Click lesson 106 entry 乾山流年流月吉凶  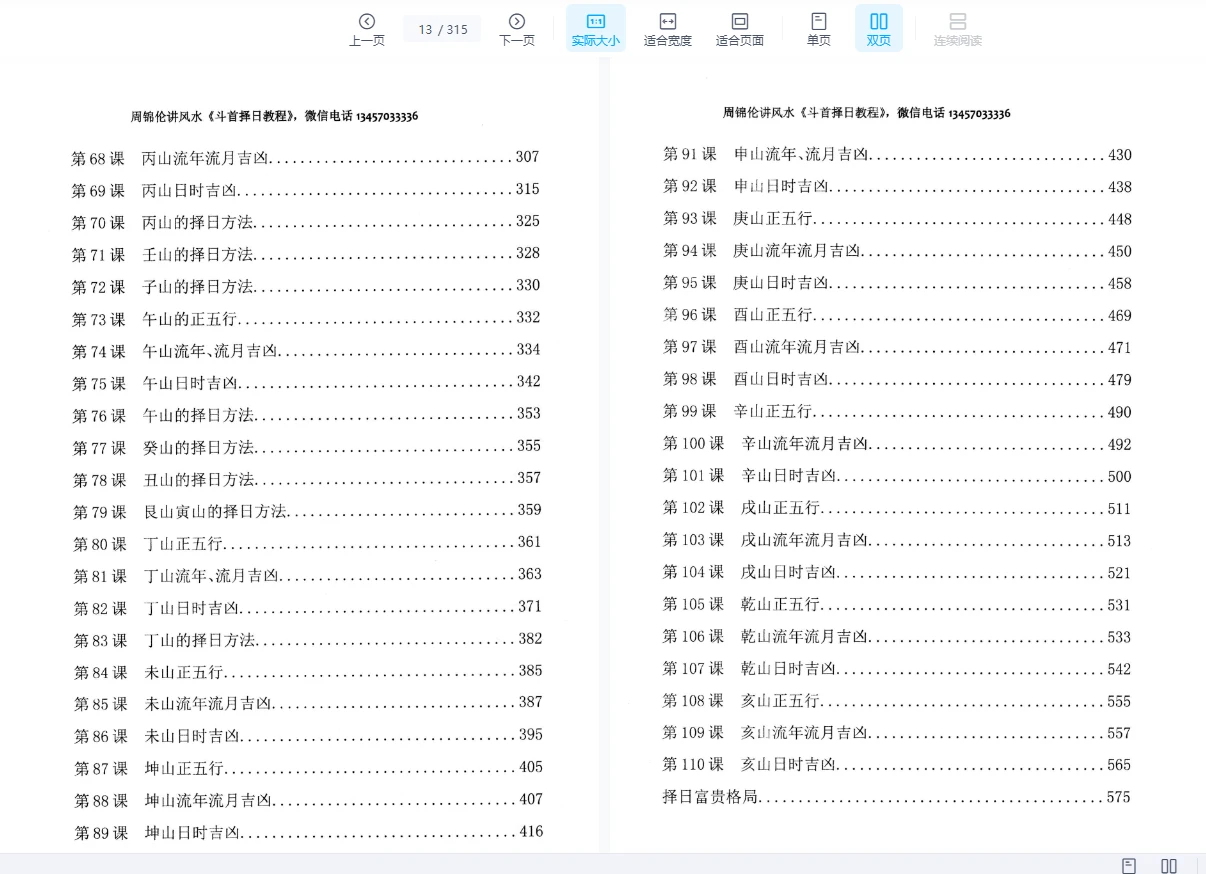click(x=897, y=636)
